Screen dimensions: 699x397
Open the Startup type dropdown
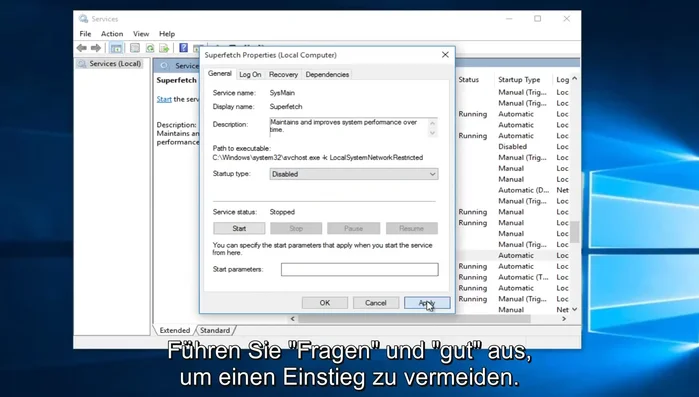click(x=354, y=174)
